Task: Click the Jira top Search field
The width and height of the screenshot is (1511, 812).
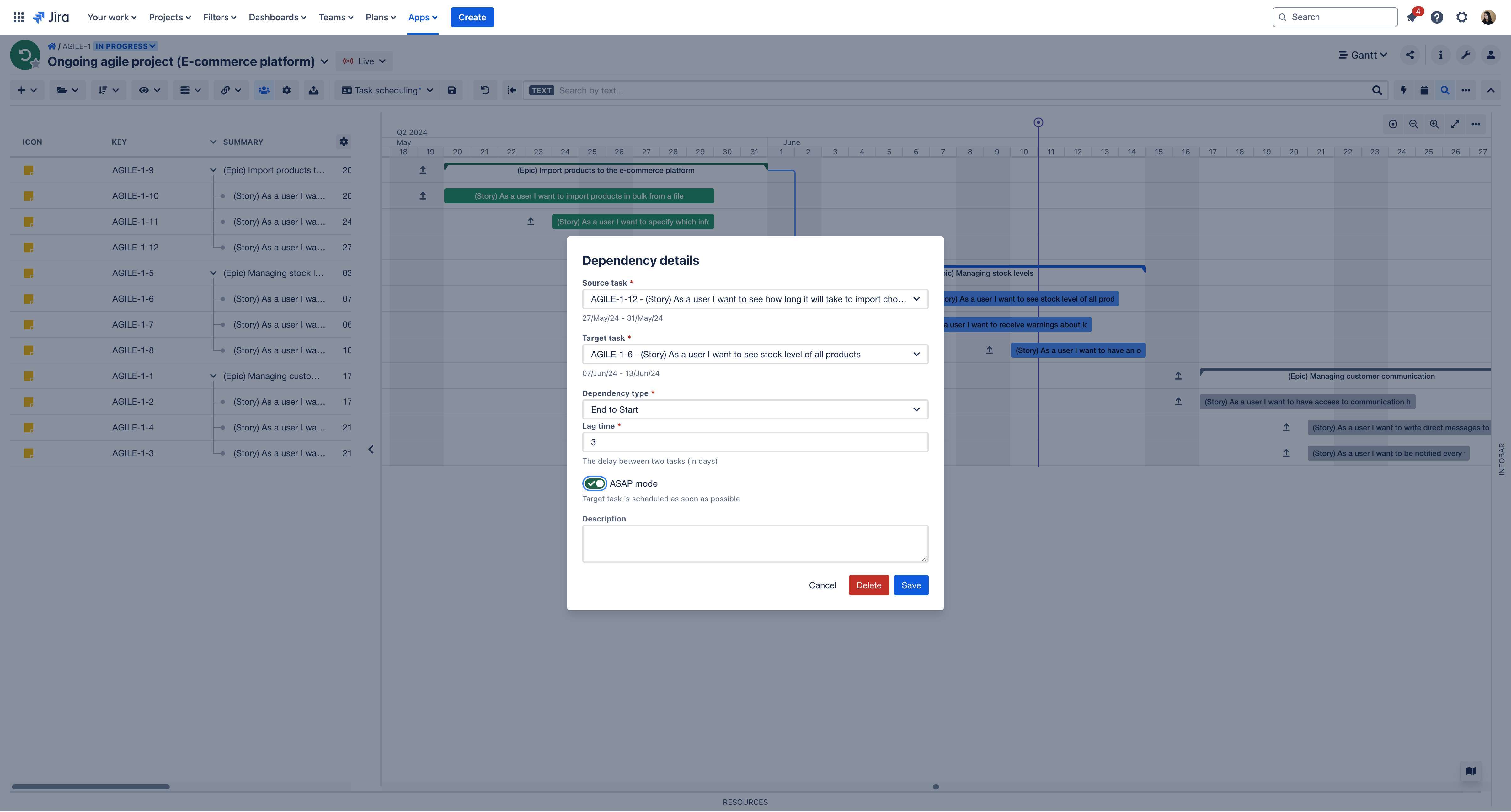Action: click(x=1334, y=17)
